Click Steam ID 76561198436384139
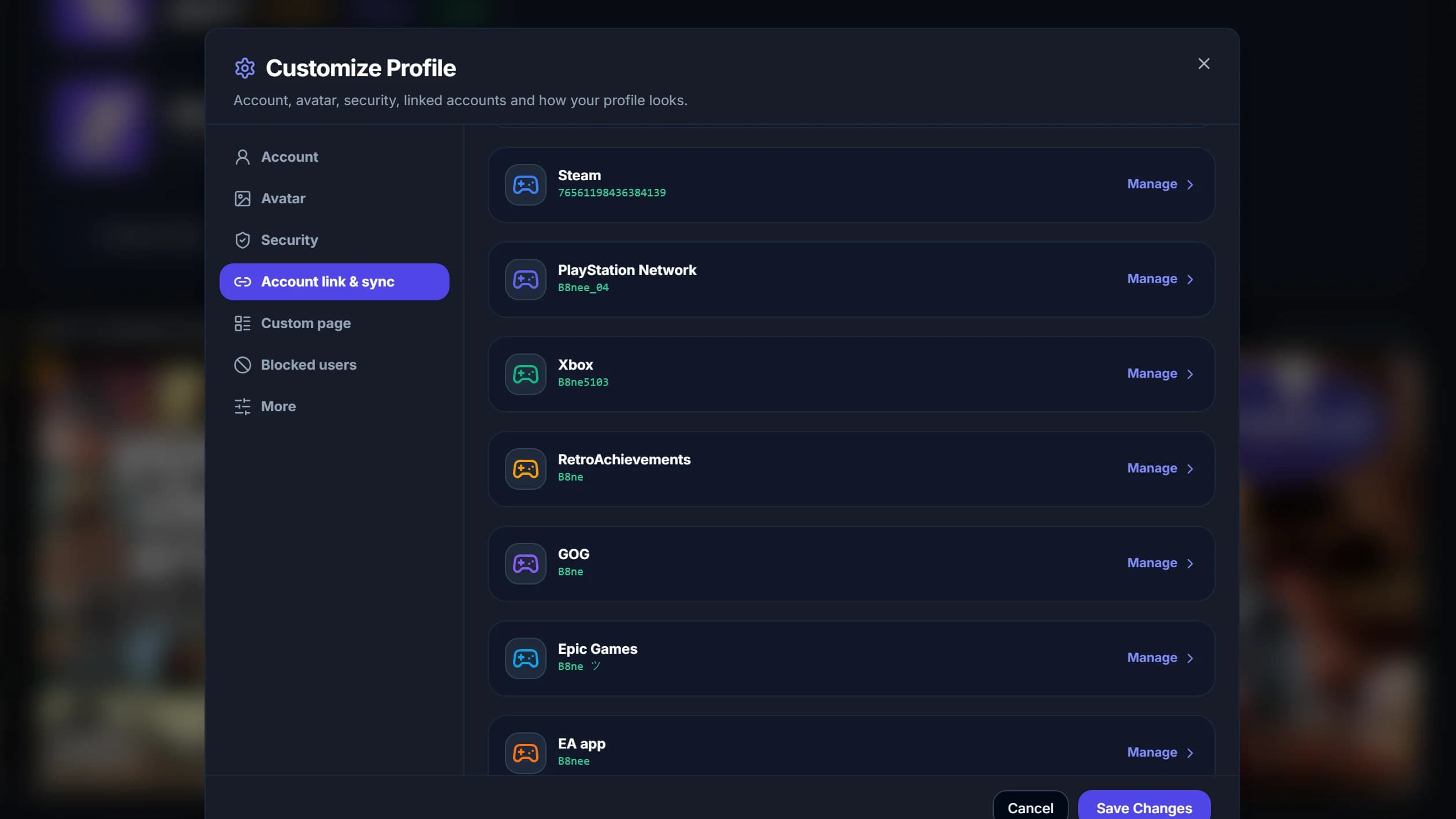Image resolution: width=1456 pixels, height=819 pixels. pos(611,193)
